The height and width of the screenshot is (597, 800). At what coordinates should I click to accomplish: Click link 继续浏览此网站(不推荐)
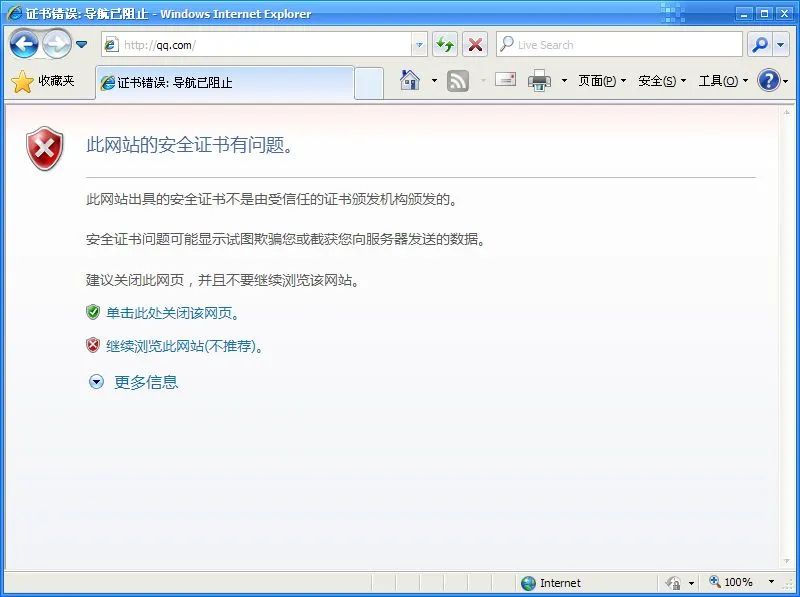(184, 346)
